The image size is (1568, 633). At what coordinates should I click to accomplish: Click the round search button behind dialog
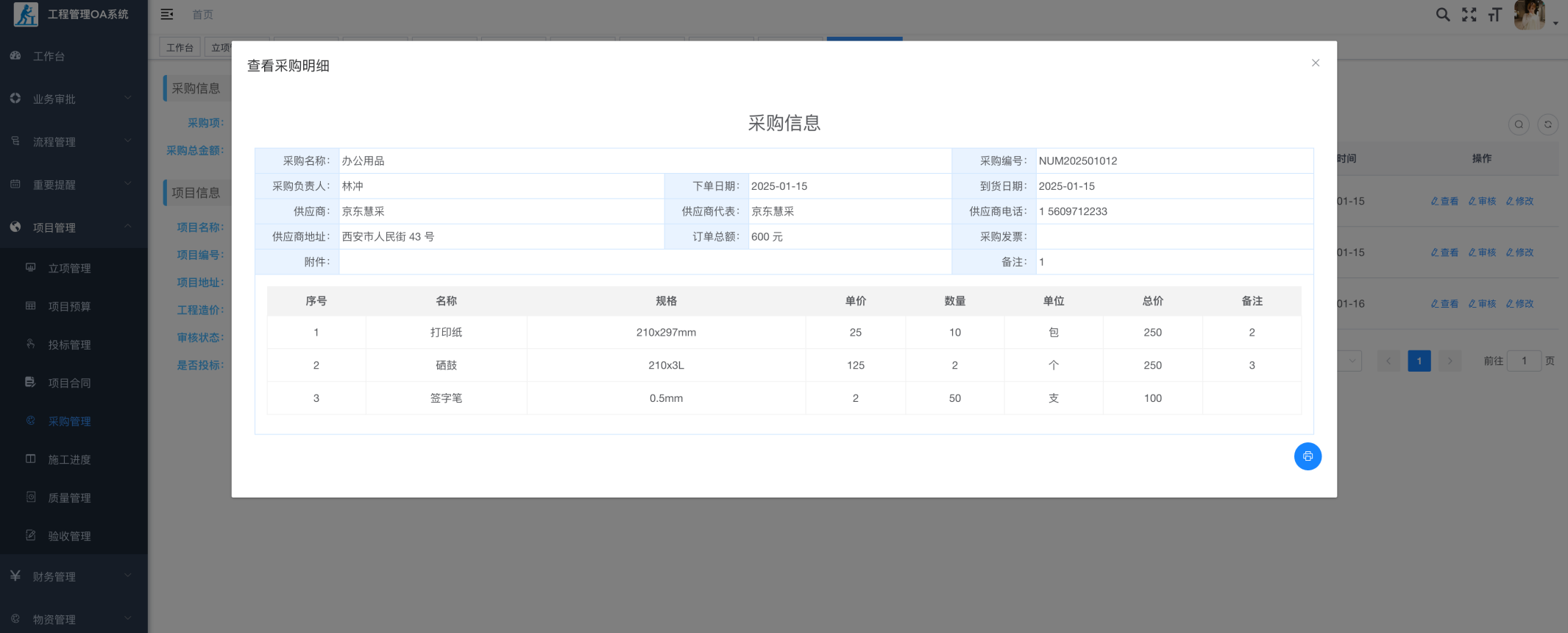[x=1519, y=124]
